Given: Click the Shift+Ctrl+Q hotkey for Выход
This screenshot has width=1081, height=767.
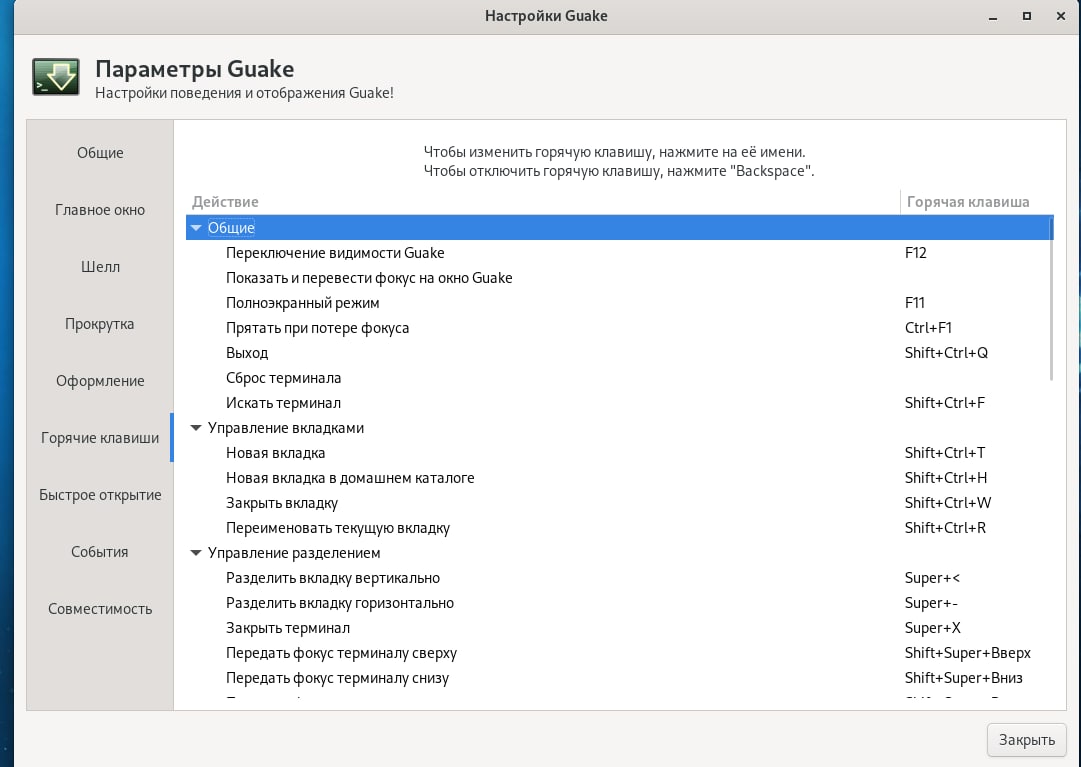Looking at the screenshot, I should point(946,353).
